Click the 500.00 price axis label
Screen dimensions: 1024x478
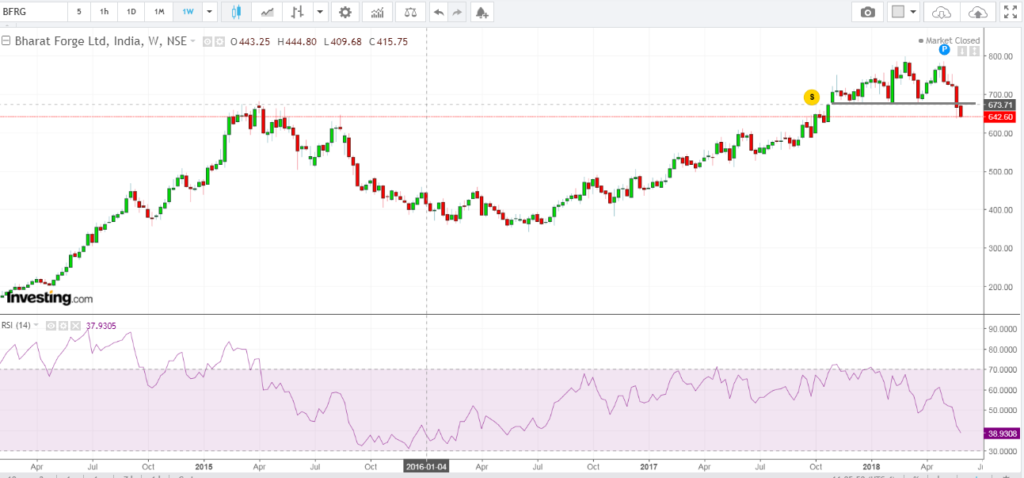click(x=1000, y=172)
